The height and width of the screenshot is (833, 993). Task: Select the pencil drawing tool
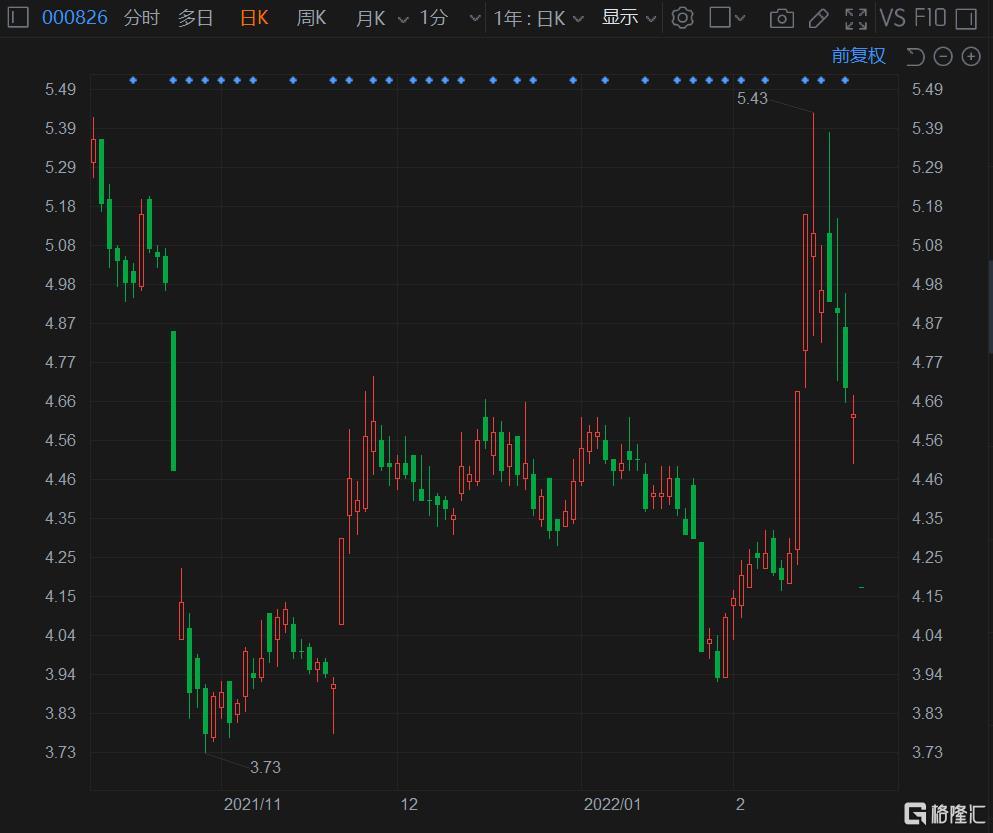818,18
